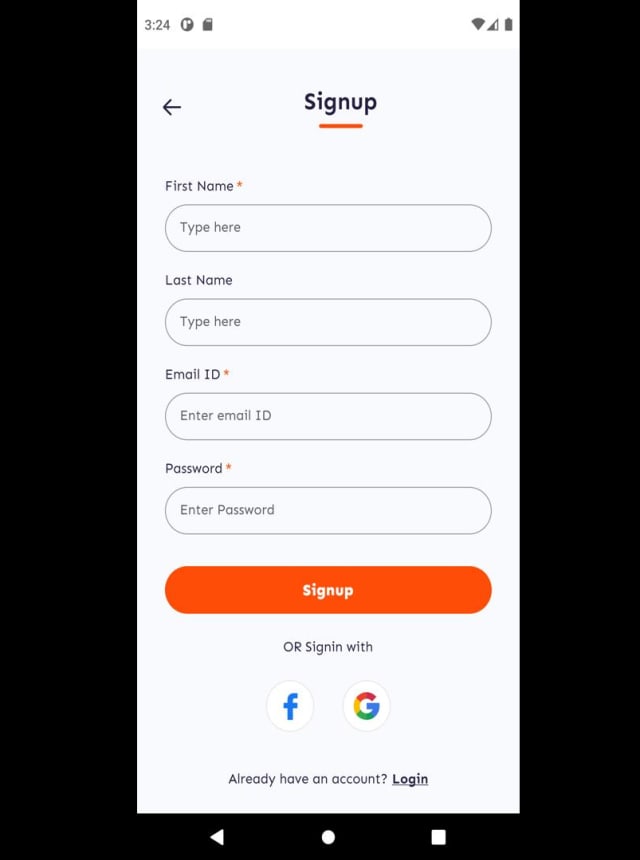Tap the cellular signal icon
The image size is (640, 860).
click(x=492, y=24)
